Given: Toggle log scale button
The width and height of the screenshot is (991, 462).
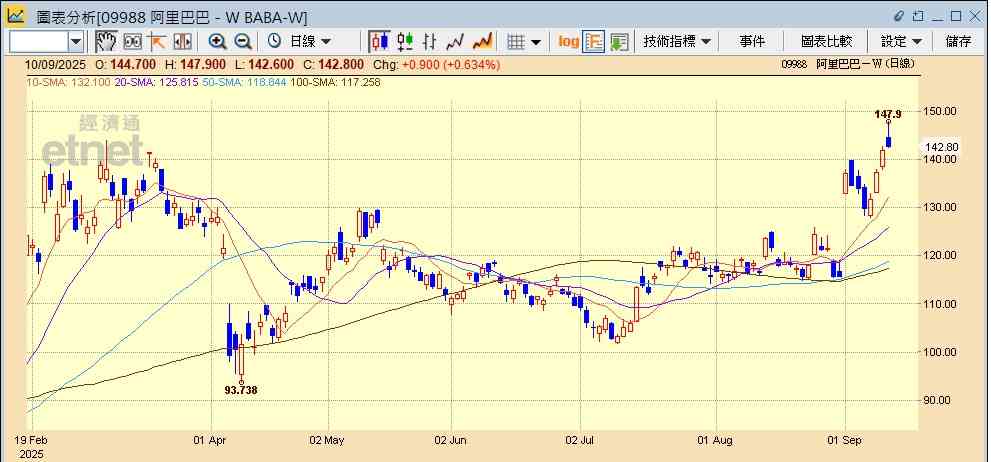Looking at the screenshot, I should click(x=568, y=42).
